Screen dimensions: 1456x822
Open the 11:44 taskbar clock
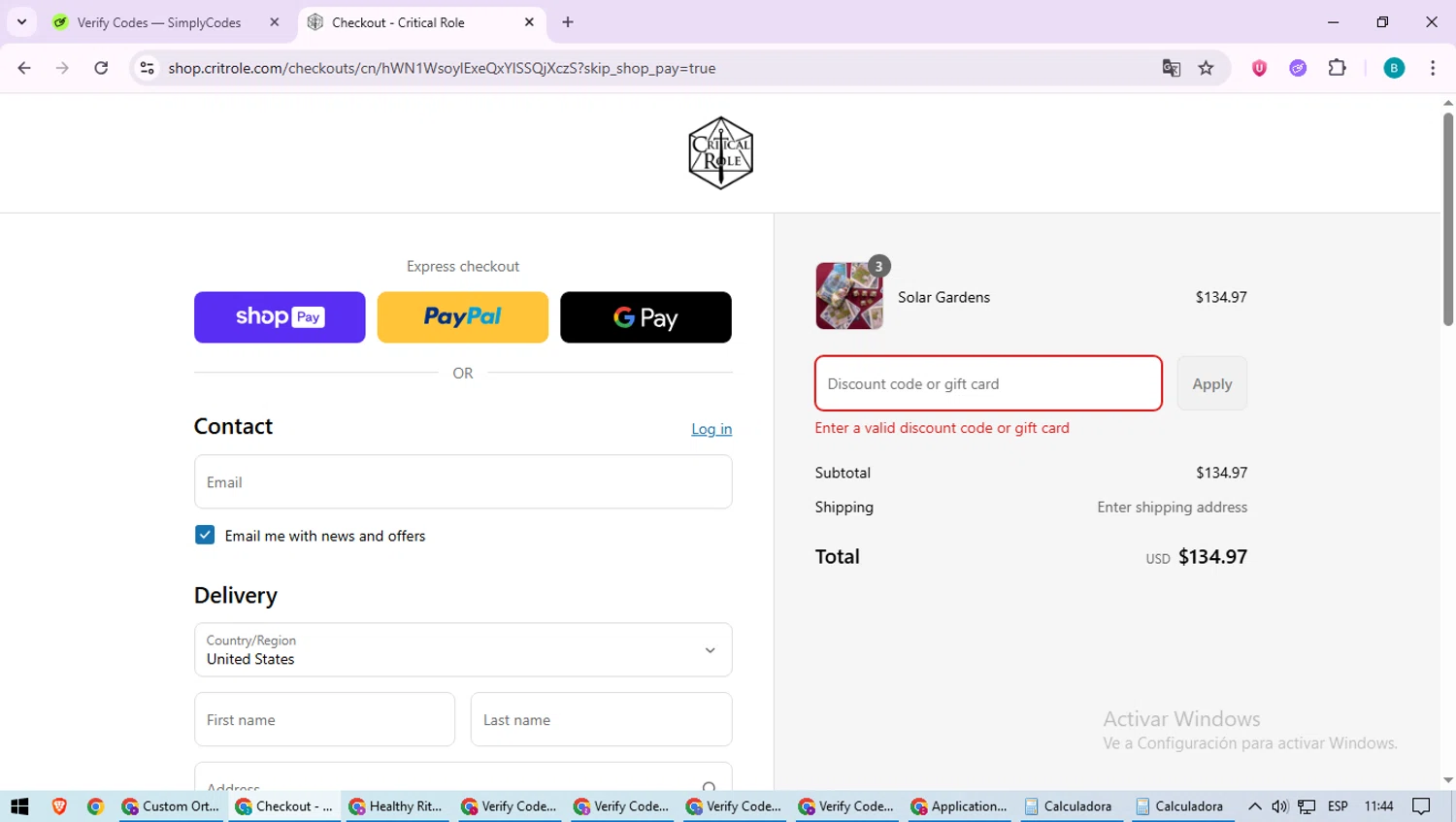[x=1378, y=806]
